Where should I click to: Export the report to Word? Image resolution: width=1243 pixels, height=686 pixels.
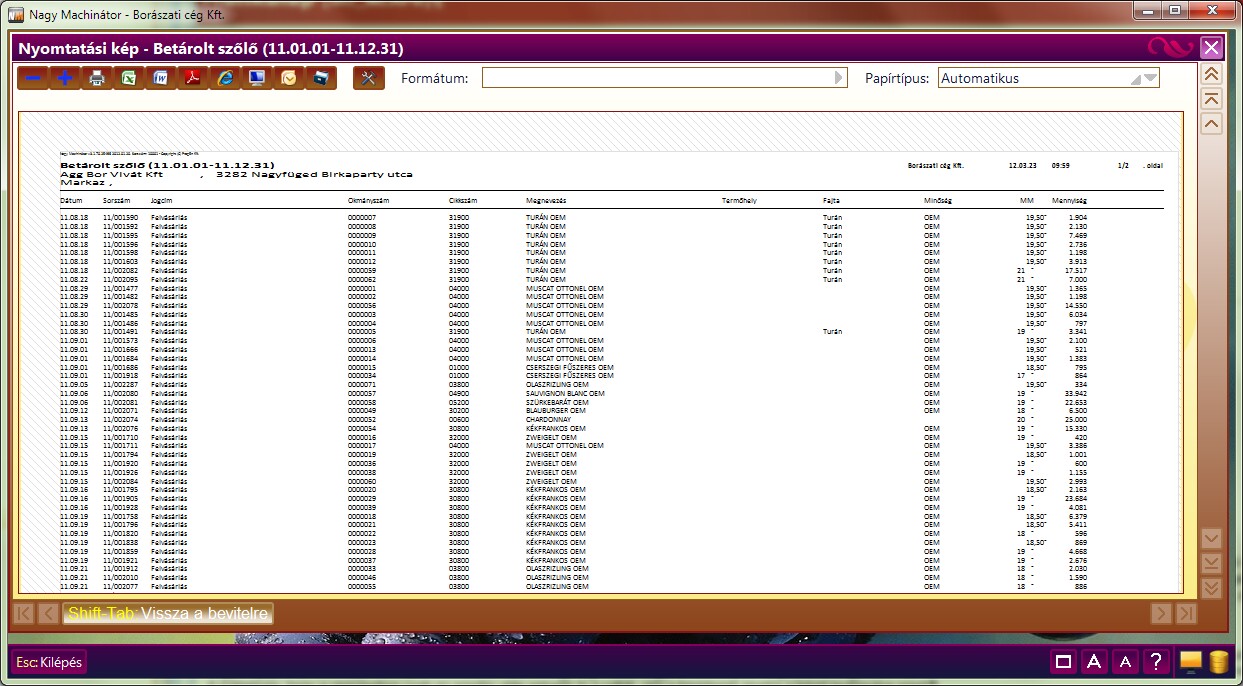[x=161, y=78]
